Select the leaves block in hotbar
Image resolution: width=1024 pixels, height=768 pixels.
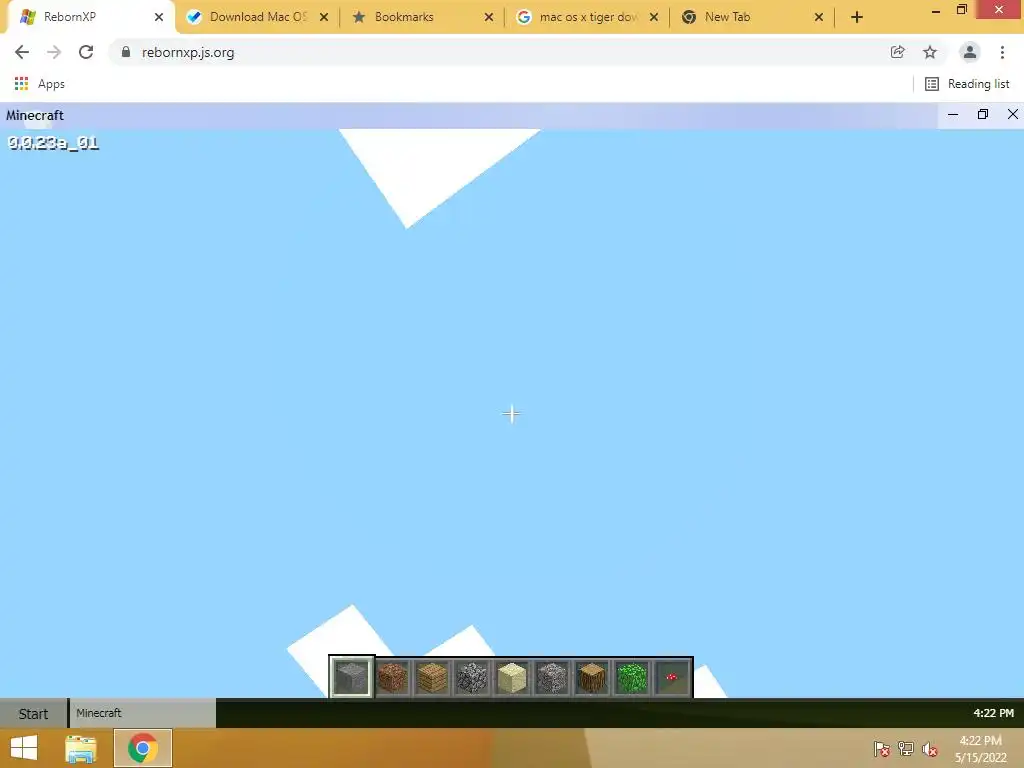pos(632,677)
